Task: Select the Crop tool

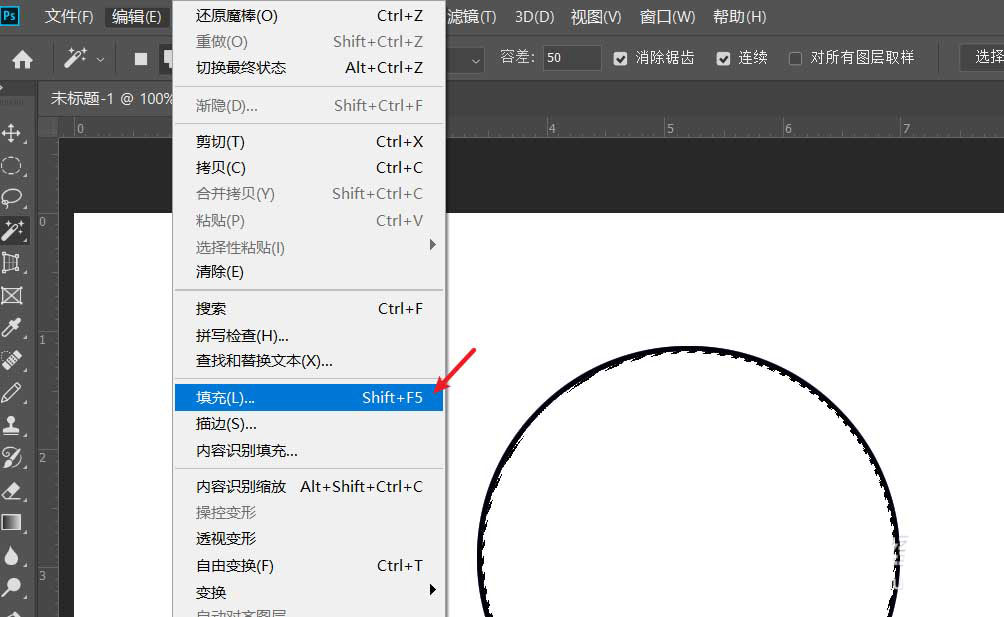Action: [12, 262]
